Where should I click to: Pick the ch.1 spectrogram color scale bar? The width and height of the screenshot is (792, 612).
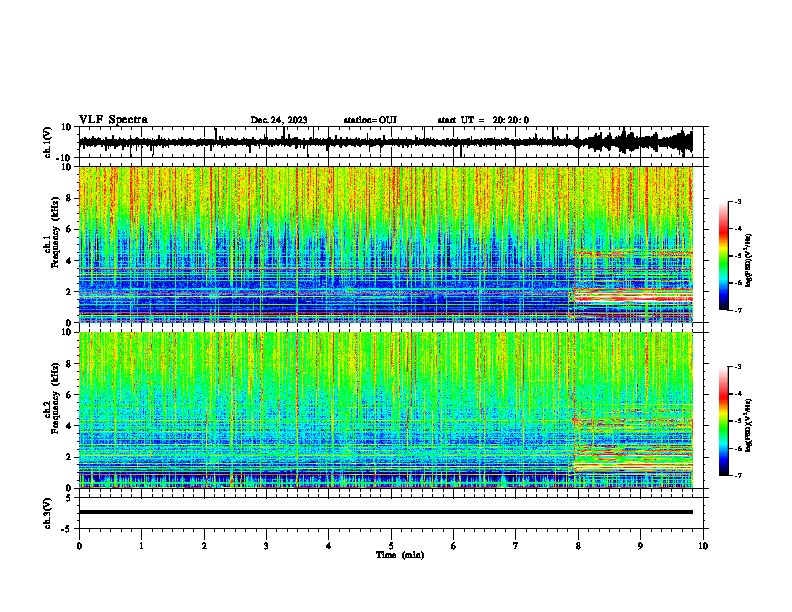pos(723,256)
